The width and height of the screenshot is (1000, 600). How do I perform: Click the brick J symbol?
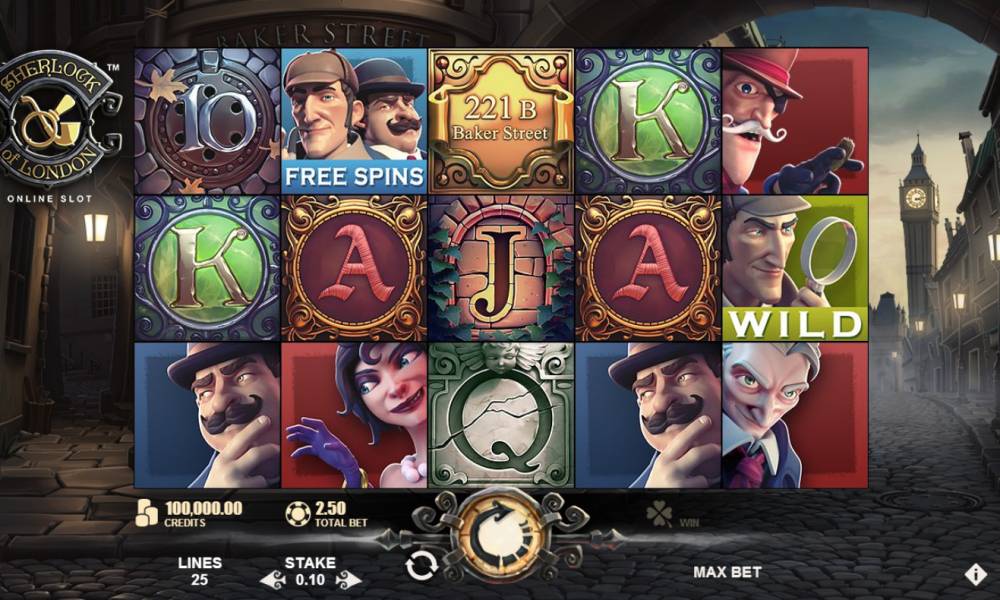coord(501,268)
